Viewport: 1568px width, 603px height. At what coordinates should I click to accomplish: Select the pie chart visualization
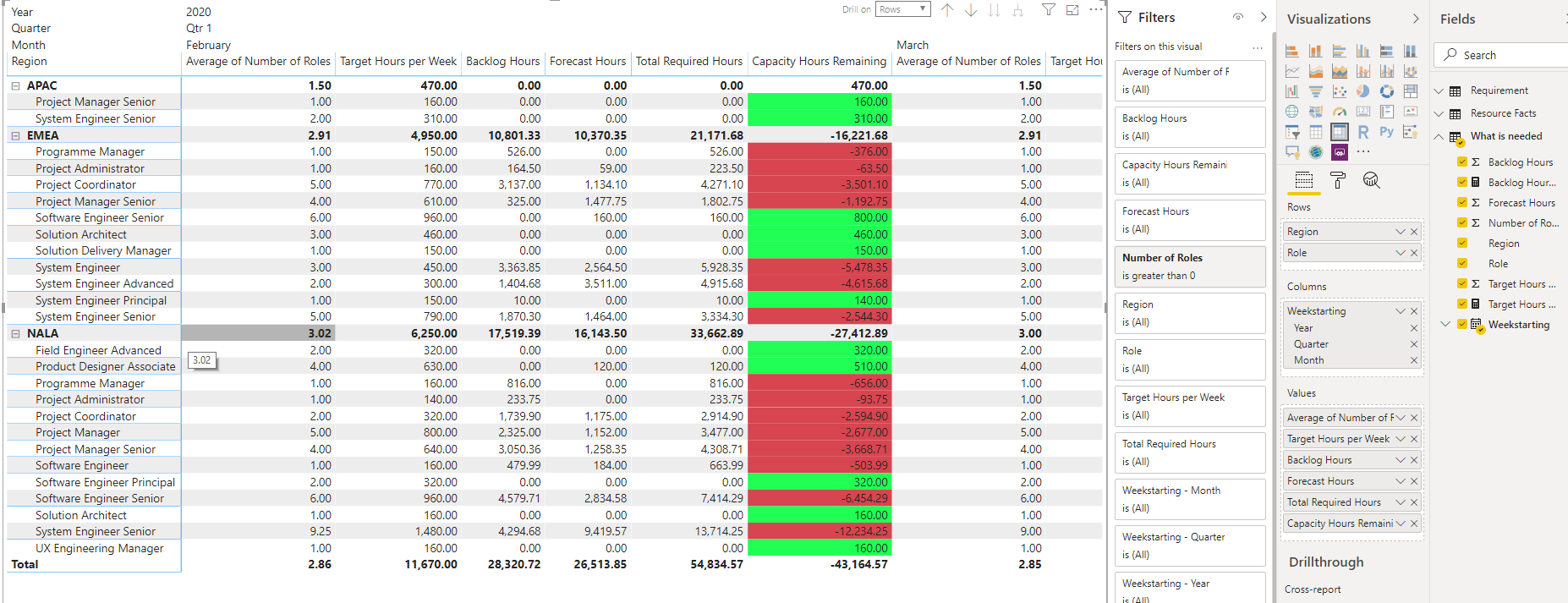1362,90
